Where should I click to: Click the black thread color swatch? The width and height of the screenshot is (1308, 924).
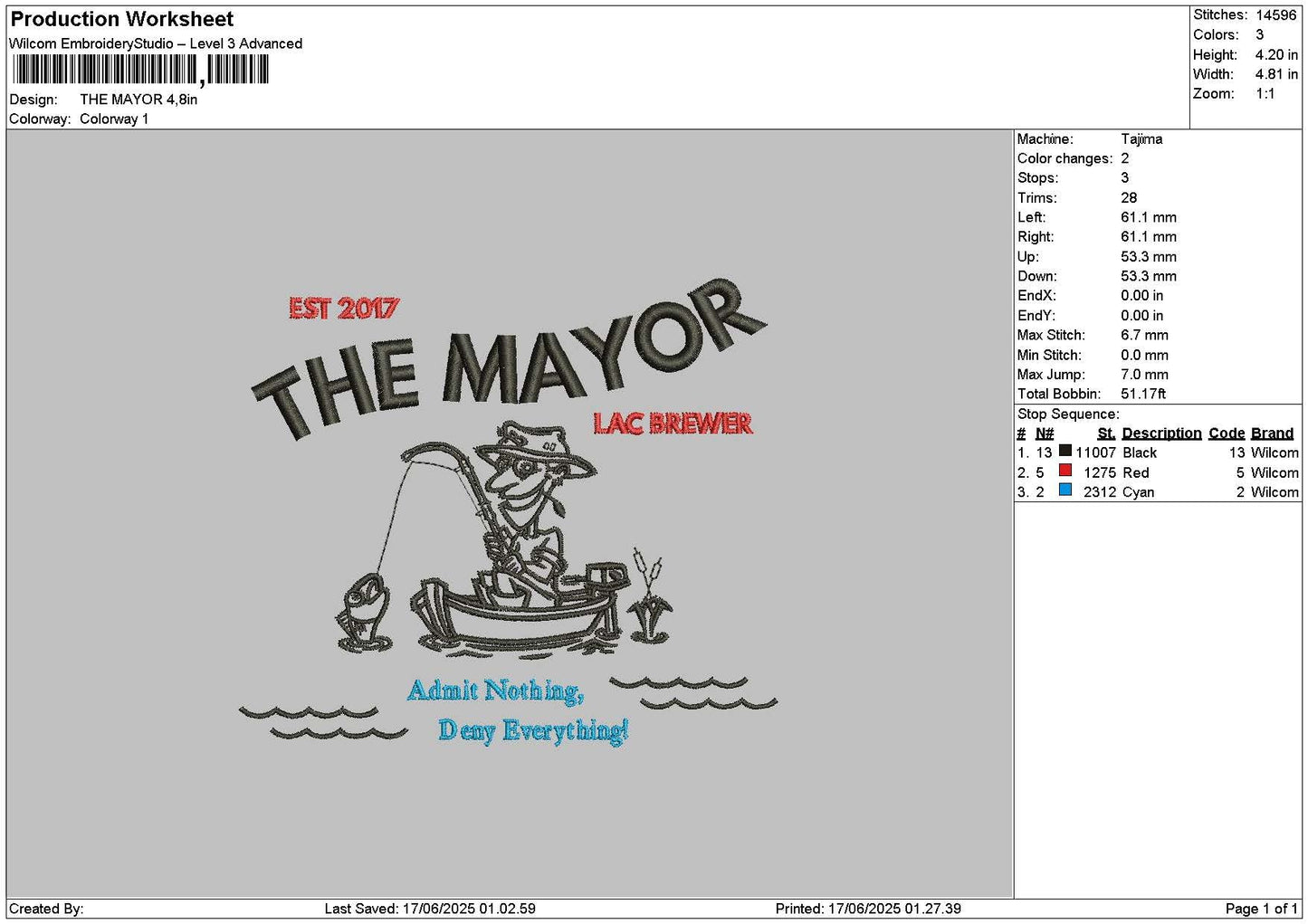click(1065, 451)
